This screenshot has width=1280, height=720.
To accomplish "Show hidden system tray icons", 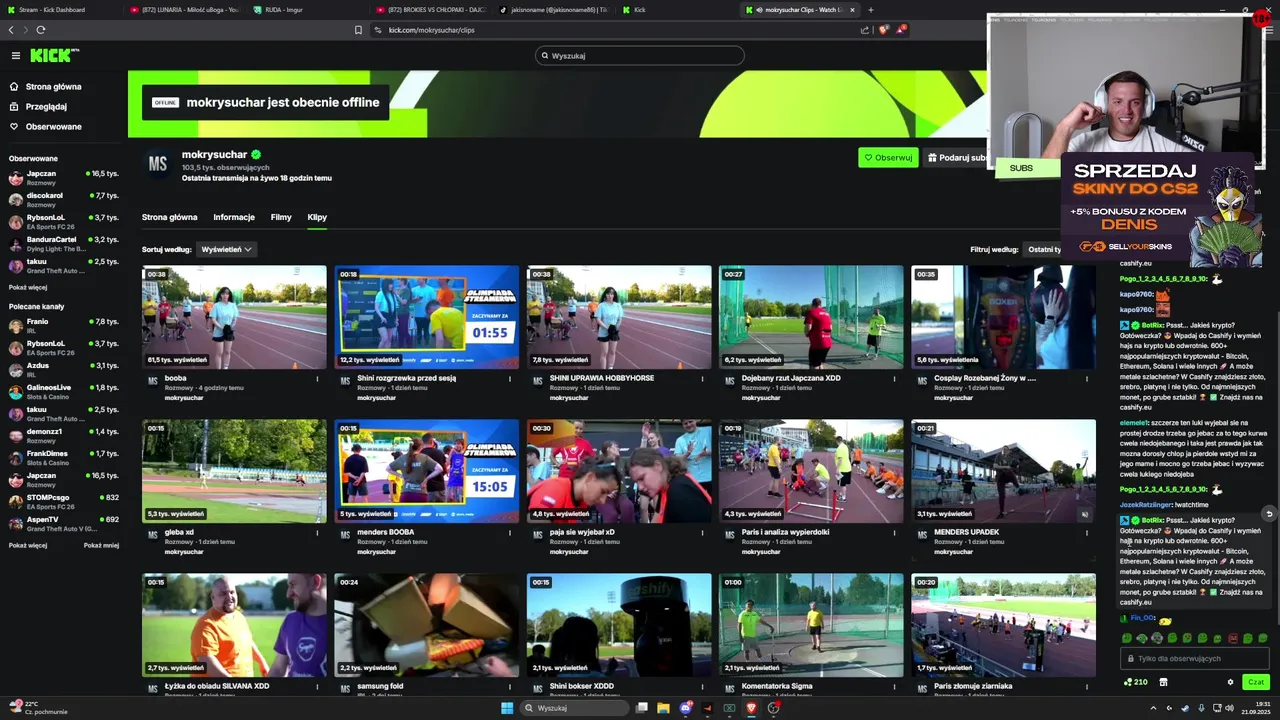I will pos(1153,708).
